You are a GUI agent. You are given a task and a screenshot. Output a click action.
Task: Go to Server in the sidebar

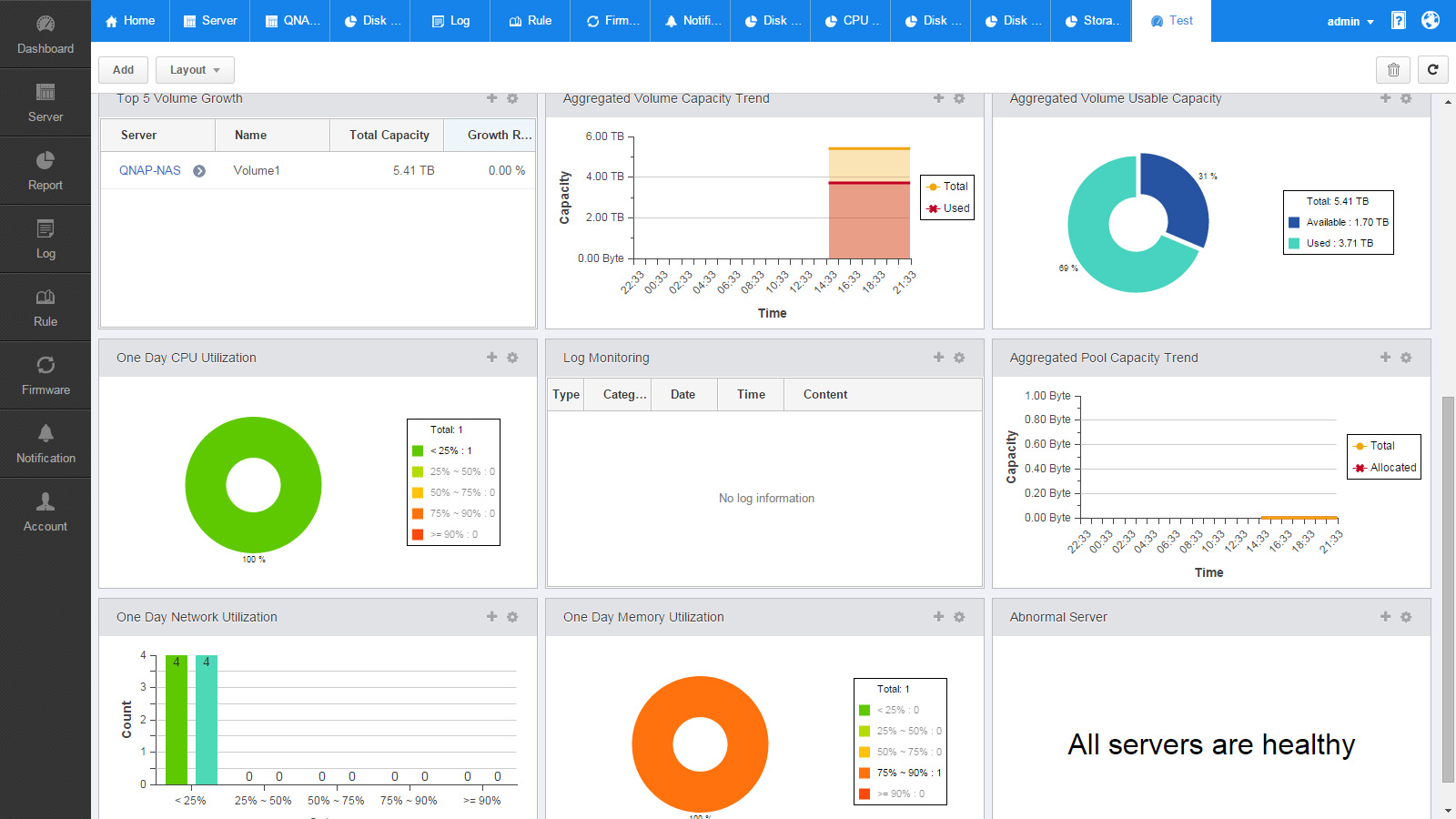(45, 103)
